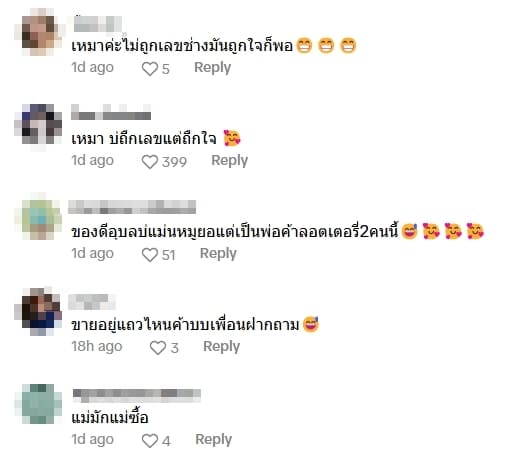The height and width of the screenshot is (463, 510).
Task: Open the username above the 399-like comment
Action: [x=111, y=112]
